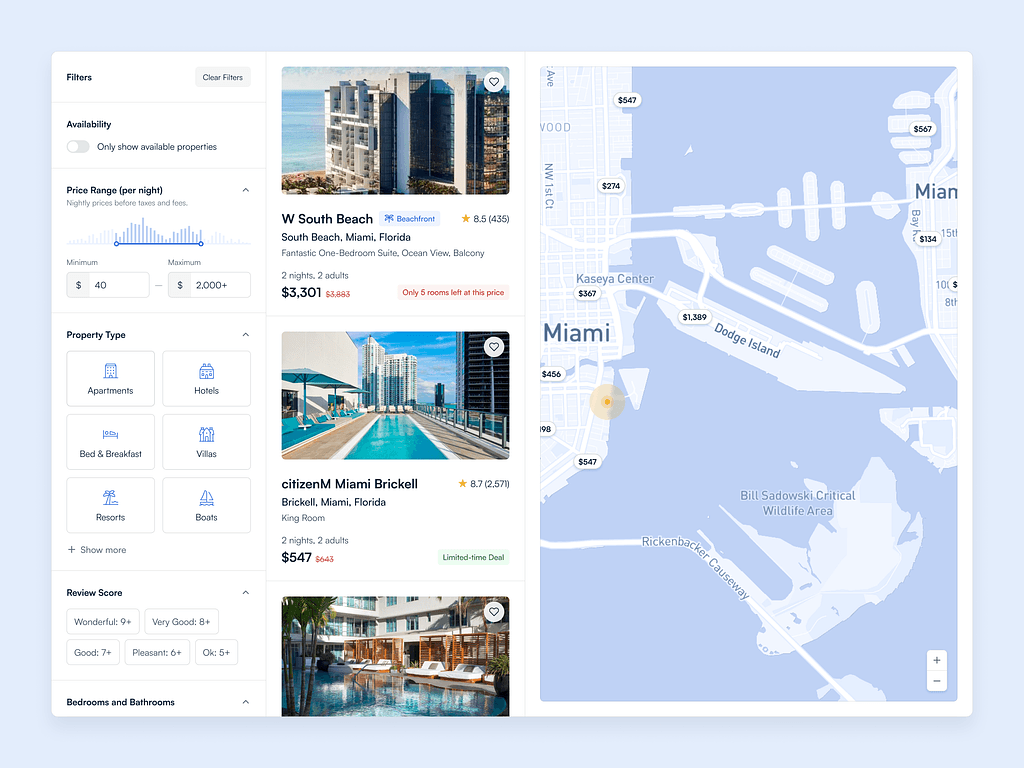This screenshot has width=1024, height=768.
Task: Click the $547 pin below location marker
Action: click(587, 462)
